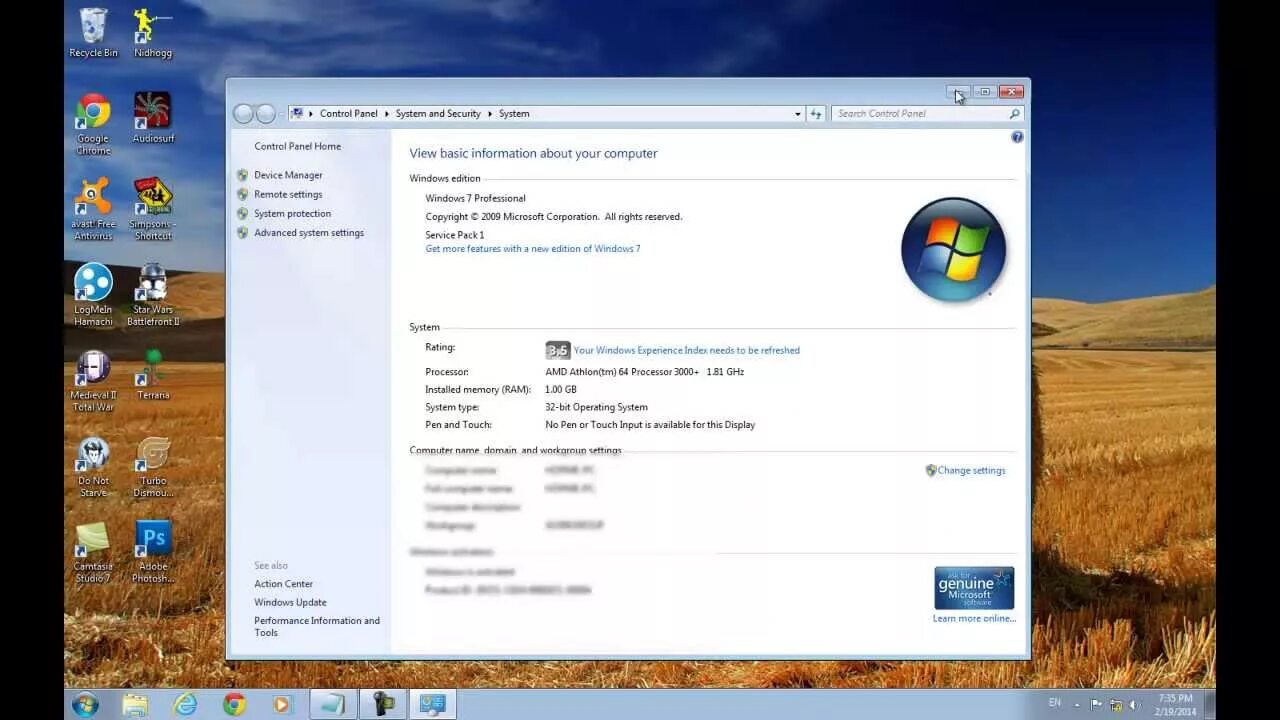Launch the Audiosurf desktop icon
1280x720 pixels.
153,118
